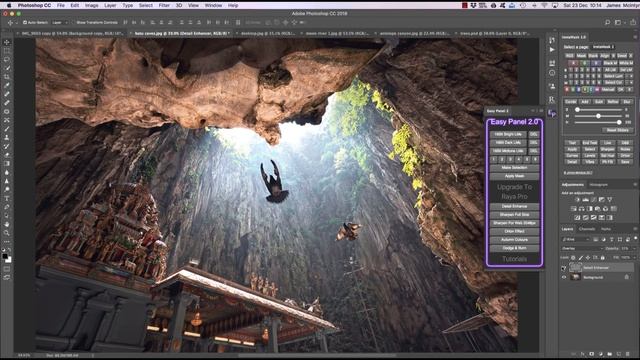Click Dodge & Burn in Easy Panel

click(514, 248)
